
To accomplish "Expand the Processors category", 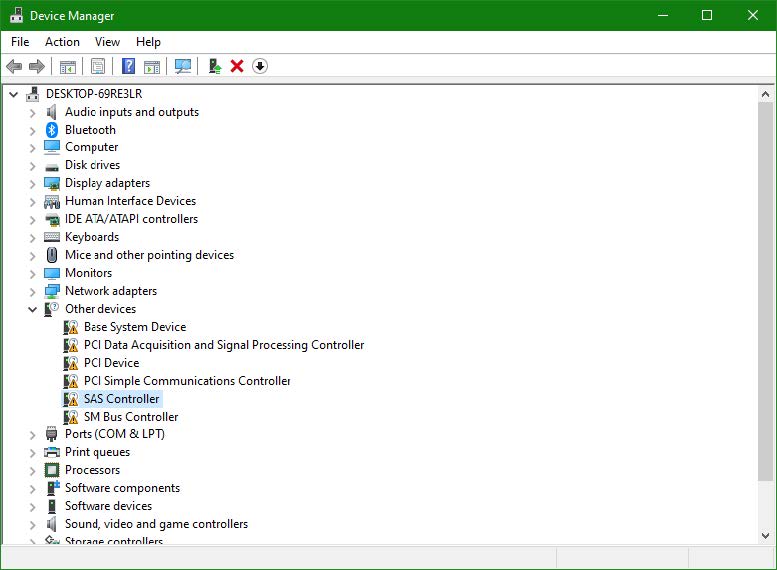I will click(33, 471).
